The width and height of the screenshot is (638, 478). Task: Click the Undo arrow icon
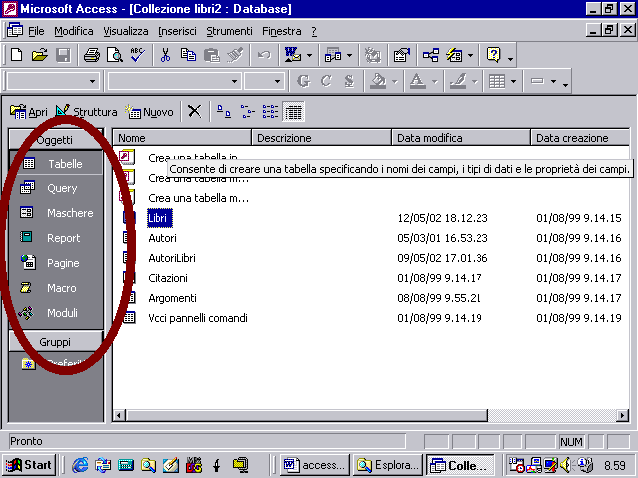(x=264, y=55)
